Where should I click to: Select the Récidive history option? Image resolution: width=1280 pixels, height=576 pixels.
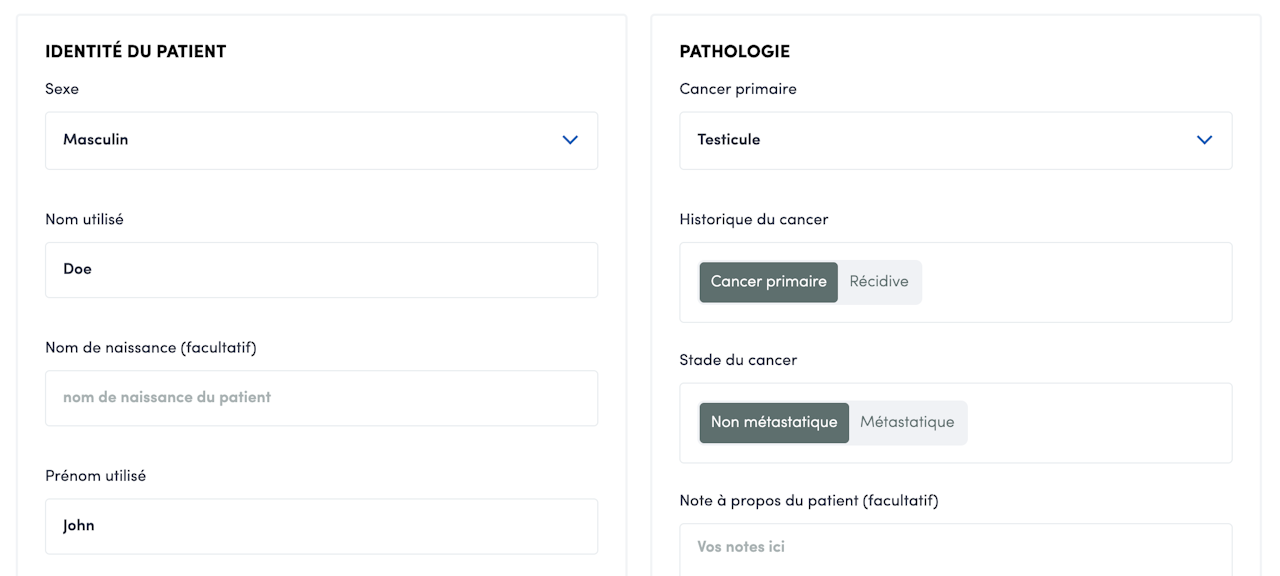tap(879, 282)
